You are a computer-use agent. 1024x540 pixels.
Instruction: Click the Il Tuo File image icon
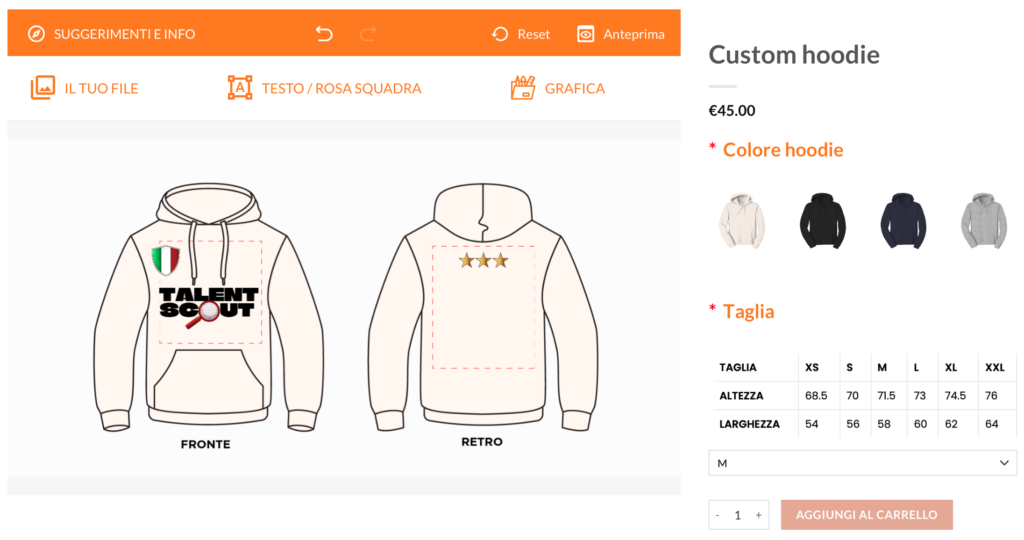43,88
